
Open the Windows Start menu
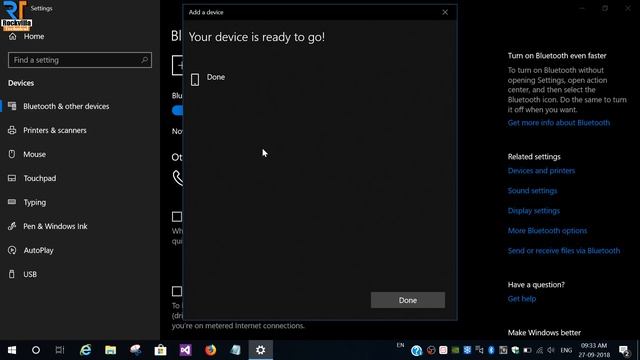click(12, 350)
